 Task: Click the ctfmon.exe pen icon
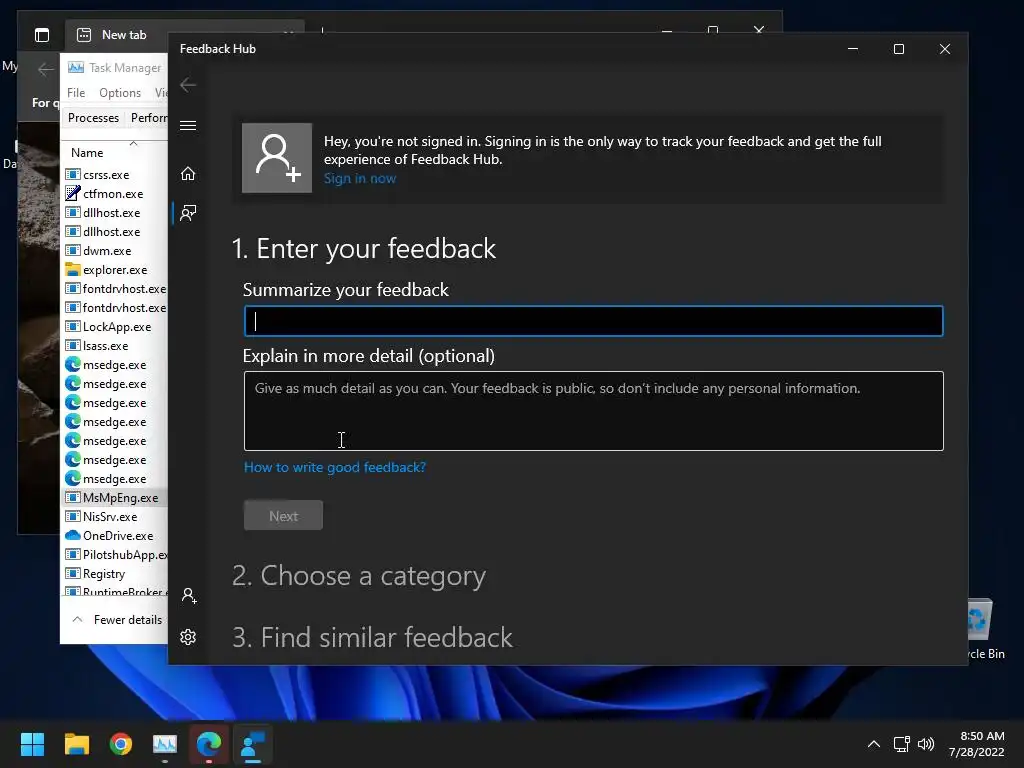(x=72, y=193)
